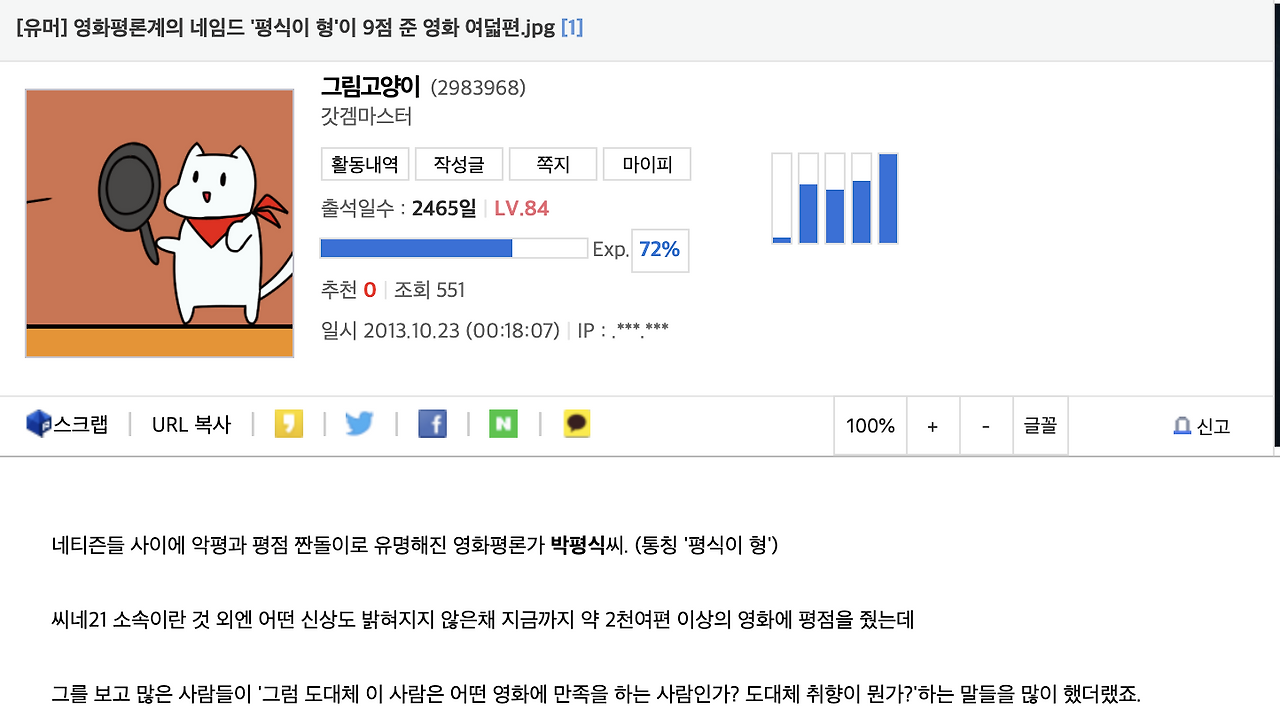Viewport: 1280px width, 725px height.
Task: Share to Naver with the green N icon
Action: click(503, 423)
